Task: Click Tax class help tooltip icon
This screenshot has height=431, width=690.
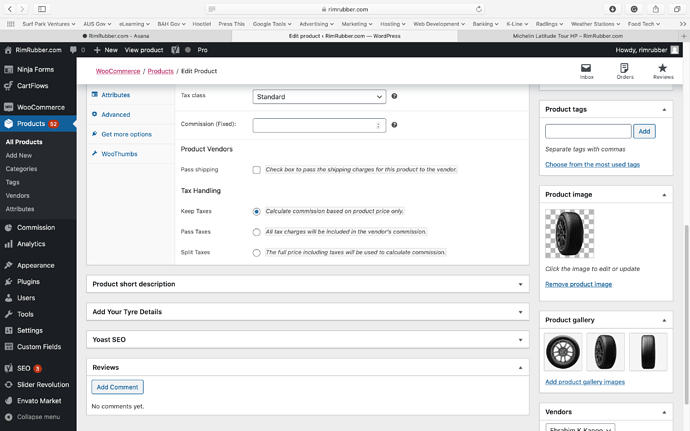Action: pyautogui.click(x=394, y=96)
